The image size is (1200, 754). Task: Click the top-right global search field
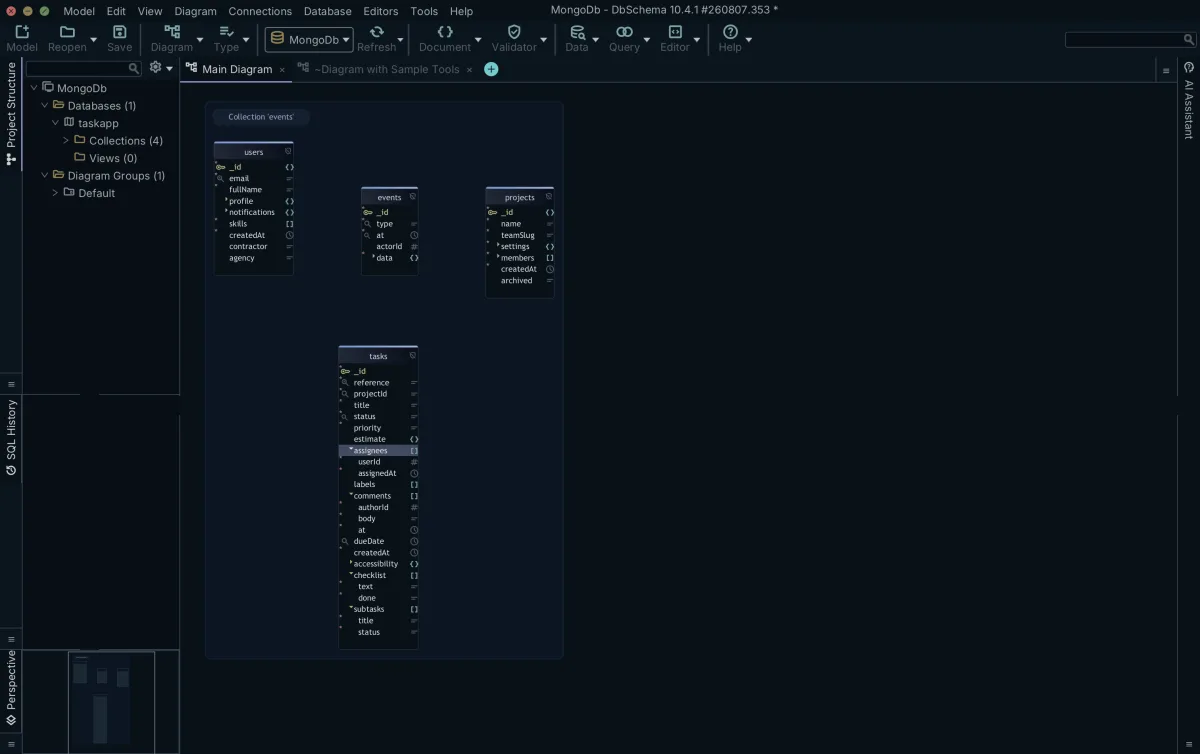(x=1130, y=40)
